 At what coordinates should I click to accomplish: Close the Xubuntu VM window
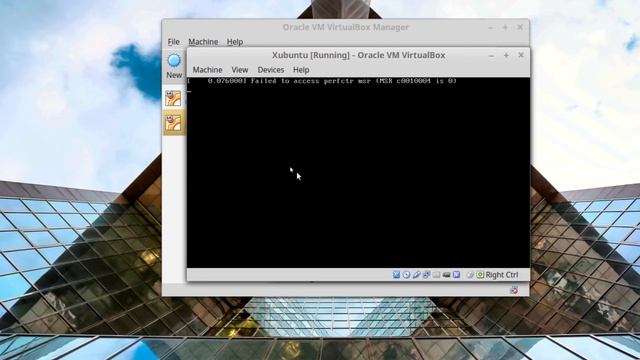(x=521, y=55)
